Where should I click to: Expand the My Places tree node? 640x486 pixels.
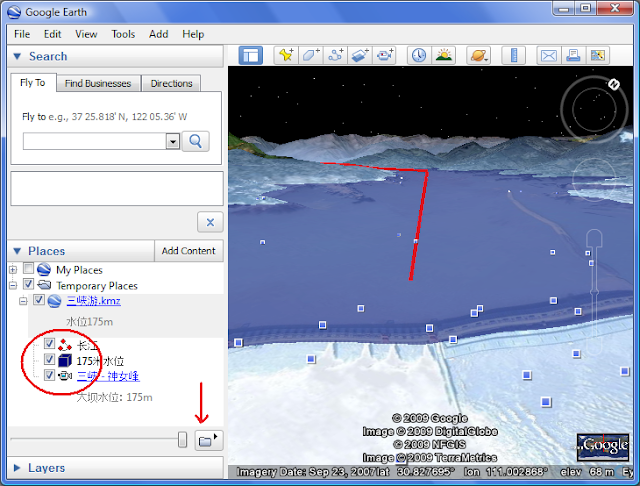(13, 269)
